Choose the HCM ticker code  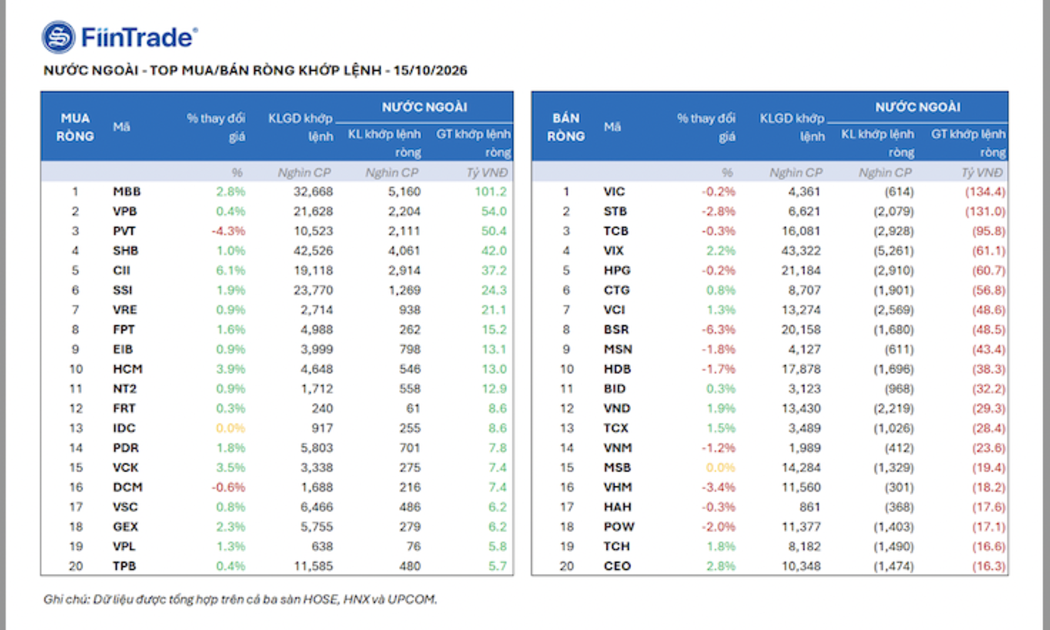pyautogui.click(x=127, y=370)
